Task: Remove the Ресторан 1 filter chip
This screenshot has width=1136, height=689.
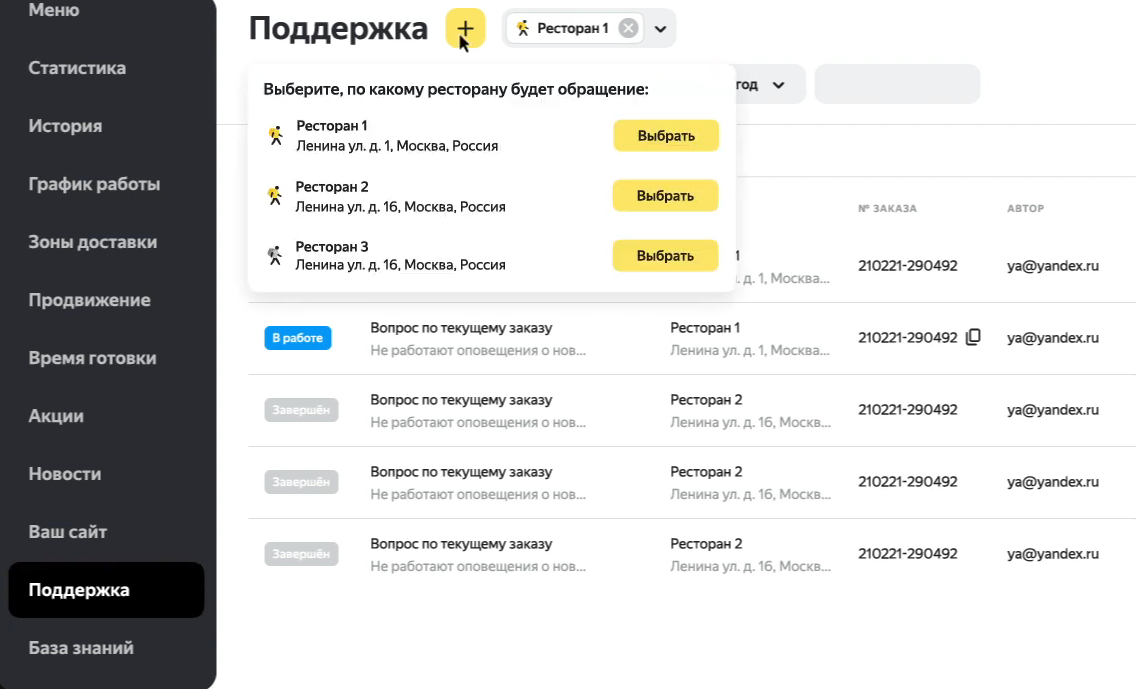Action: tap(628, 28)
